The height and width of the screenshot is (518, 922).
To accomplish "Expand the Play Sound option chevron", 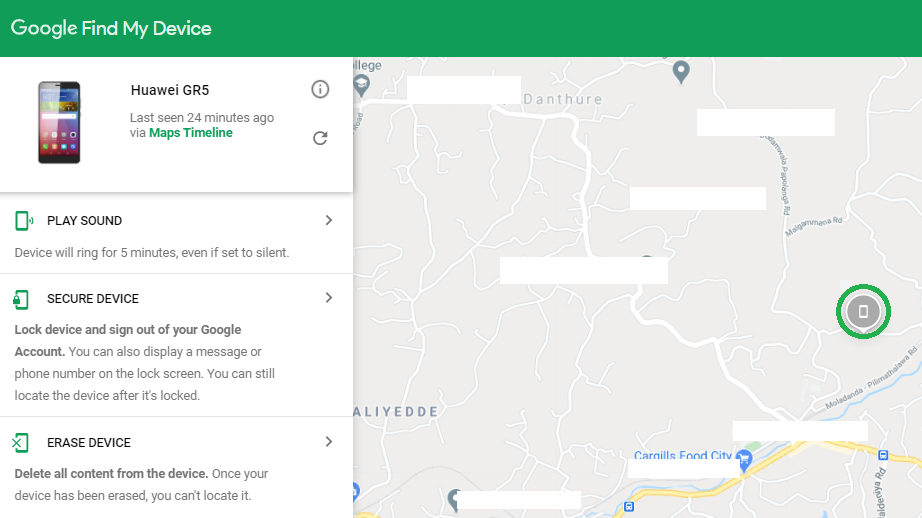I will (x=329, y=220).
